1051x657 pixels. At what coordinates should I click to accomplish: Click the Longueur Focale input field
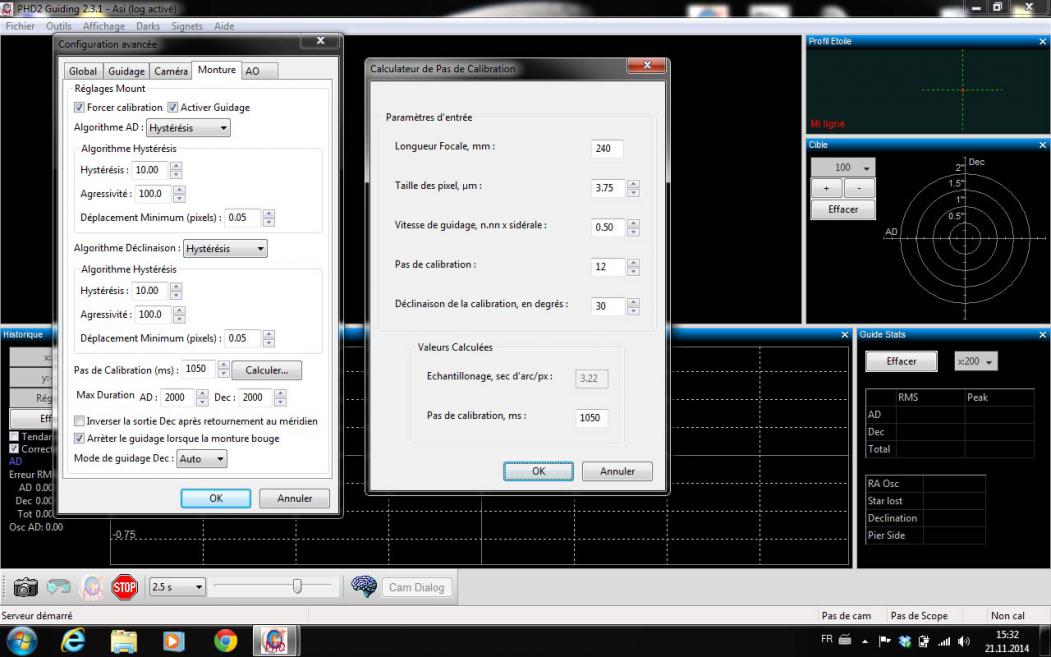point(607,148)
